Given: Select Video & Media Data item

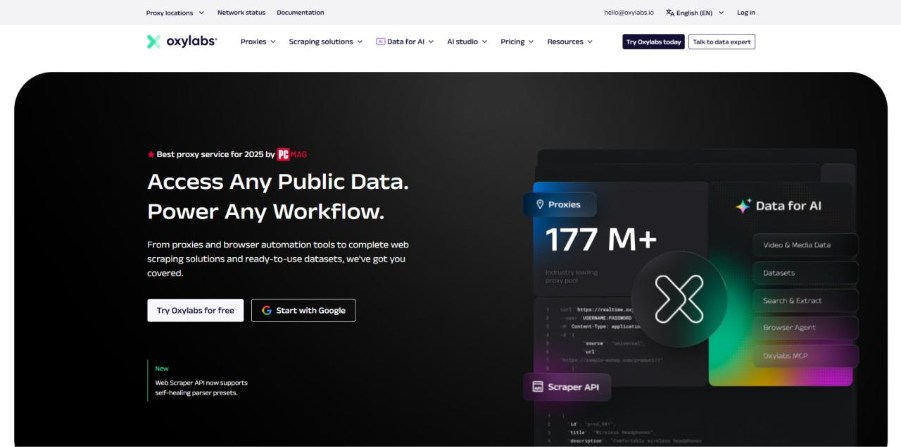Looking at the screenshot, I should pos(806,245).
